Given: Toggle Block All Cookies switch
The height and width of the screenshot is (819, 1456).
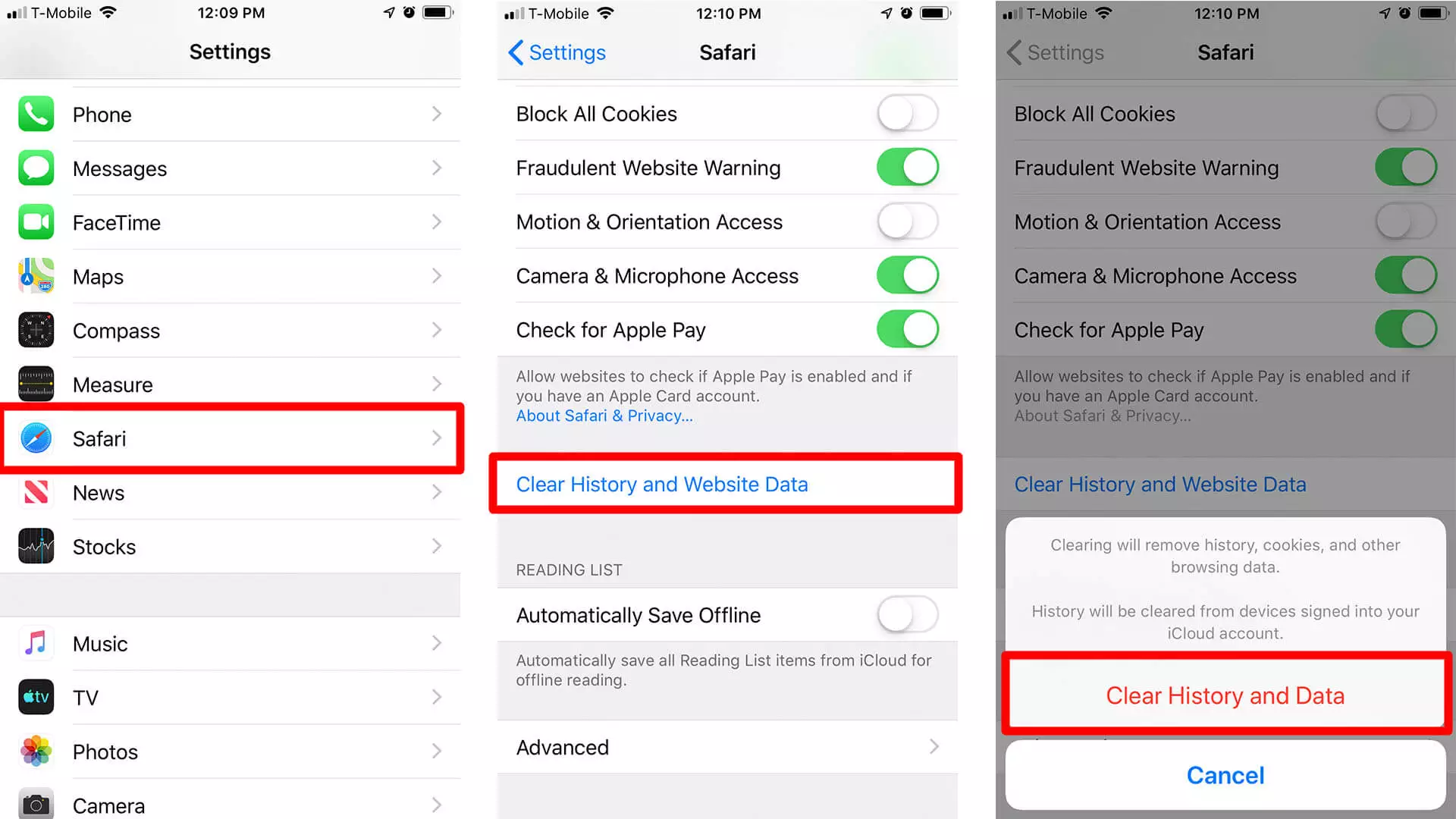Looking at the screenshot, I should coord(904,114).
